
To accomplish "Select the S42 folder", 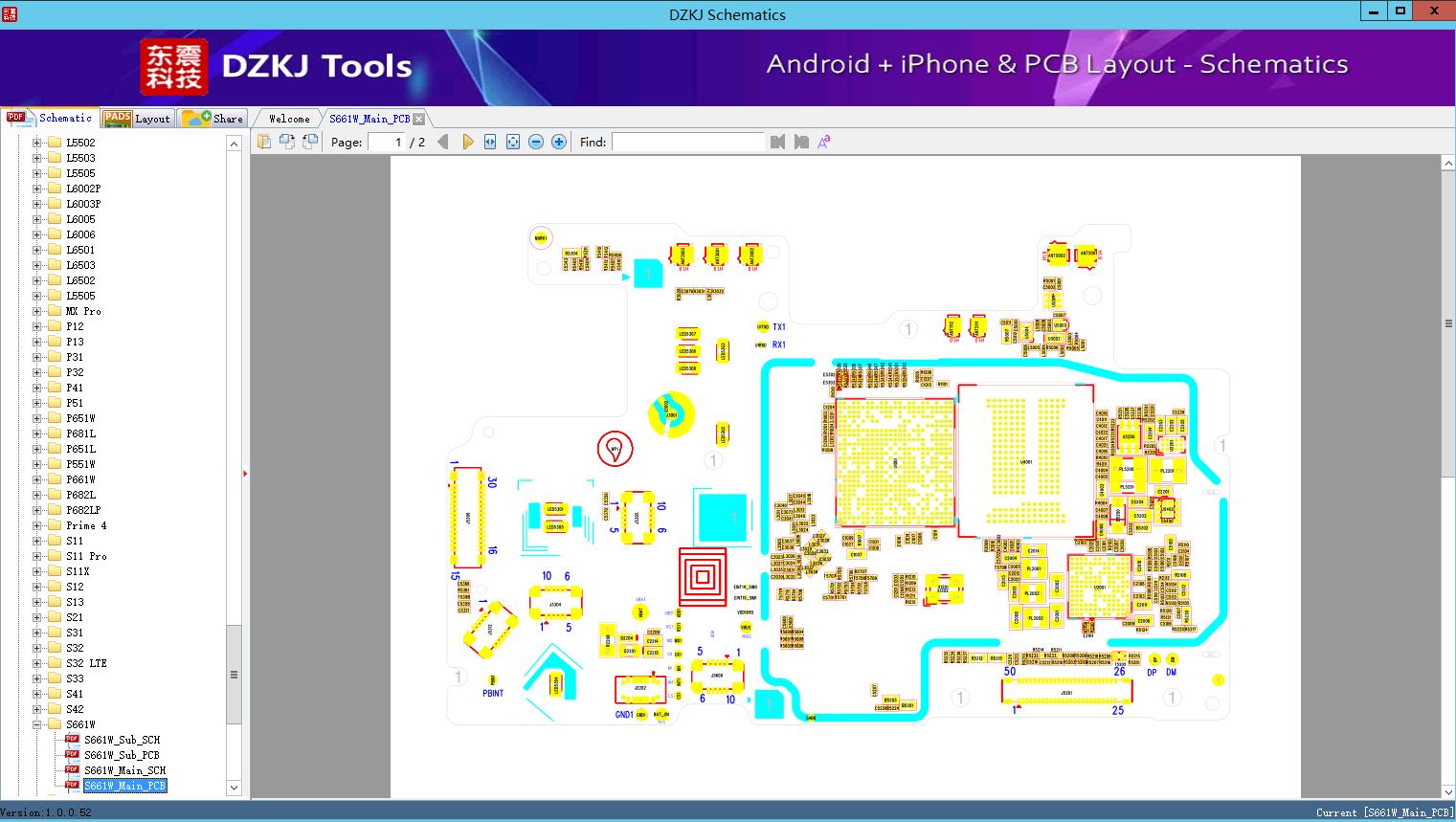I will [75, 709].
